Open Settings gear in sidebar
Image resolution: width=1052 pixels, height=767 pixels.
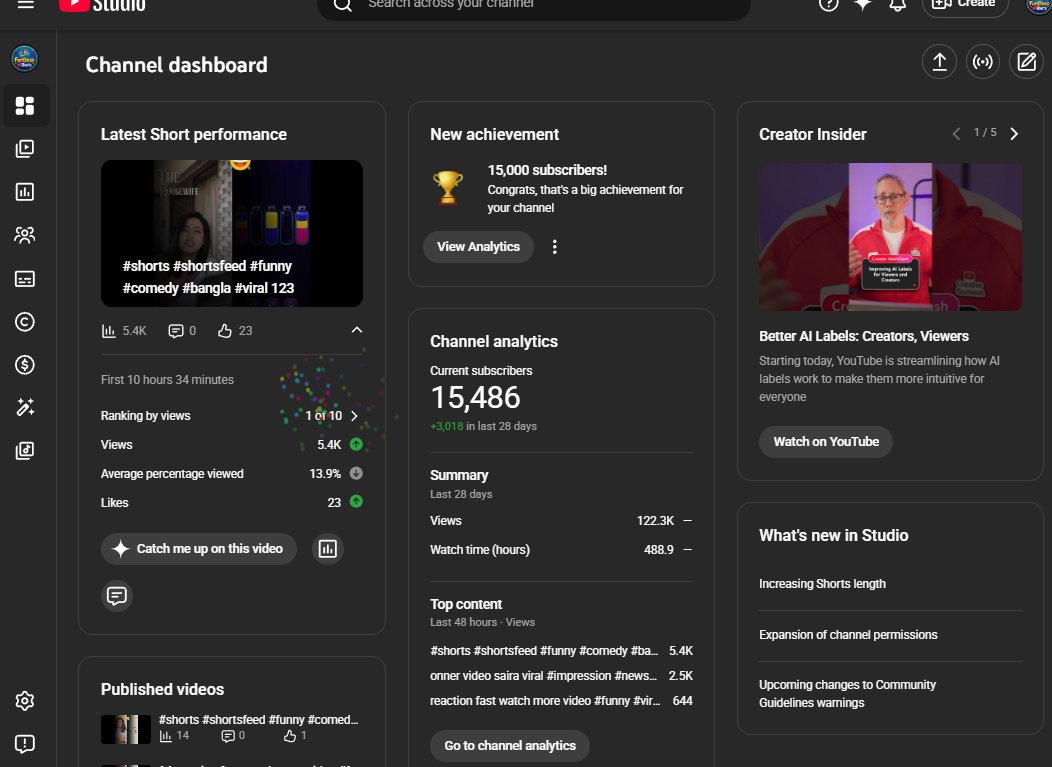[25, 701]
